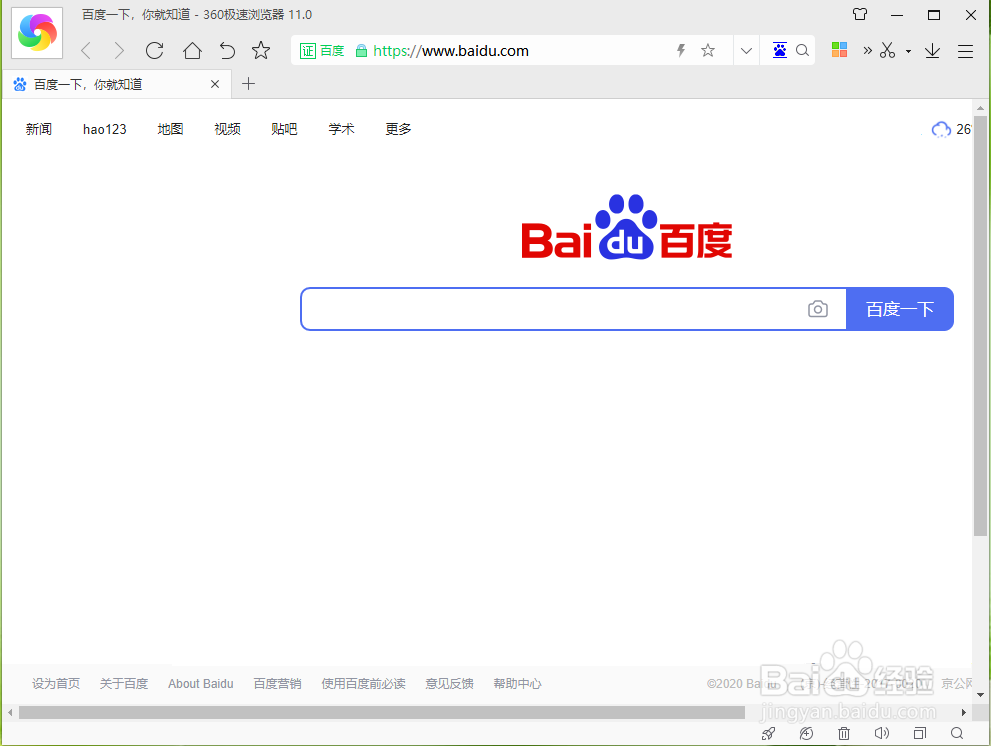Click the scroll left arrow
The height and width of the screenshot is (746, 991).
click(x=9, y=712)
